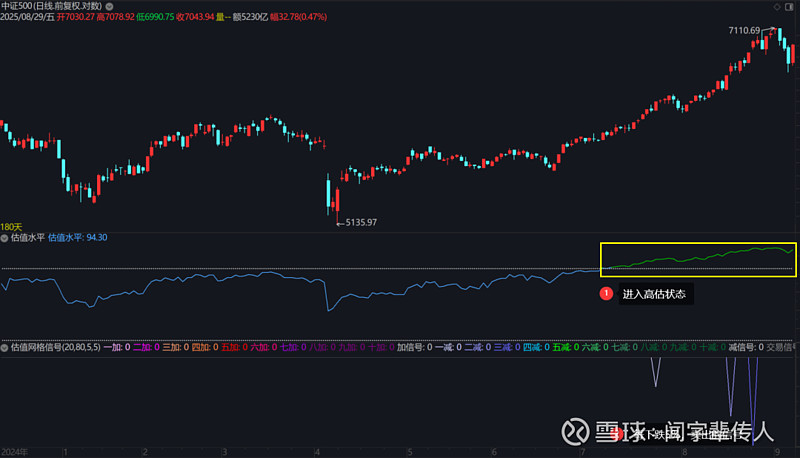Click the 一减: 0 signal value
Screen dimensions: 800x458
tap(448, 347)
